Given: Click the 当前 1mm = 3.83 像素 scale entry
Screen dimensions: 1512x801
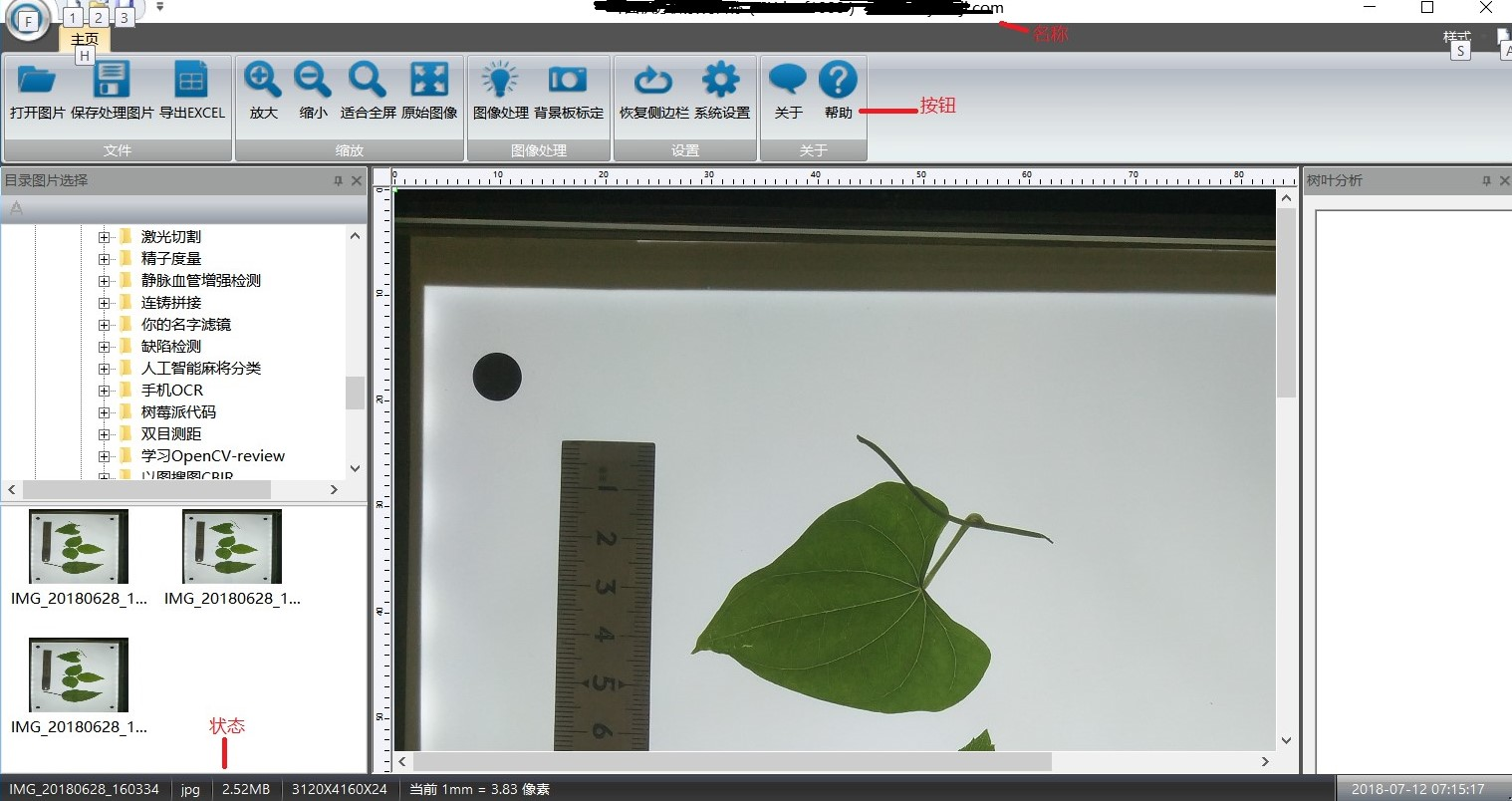Looking at the screenshot, I should tap(480, 789).
